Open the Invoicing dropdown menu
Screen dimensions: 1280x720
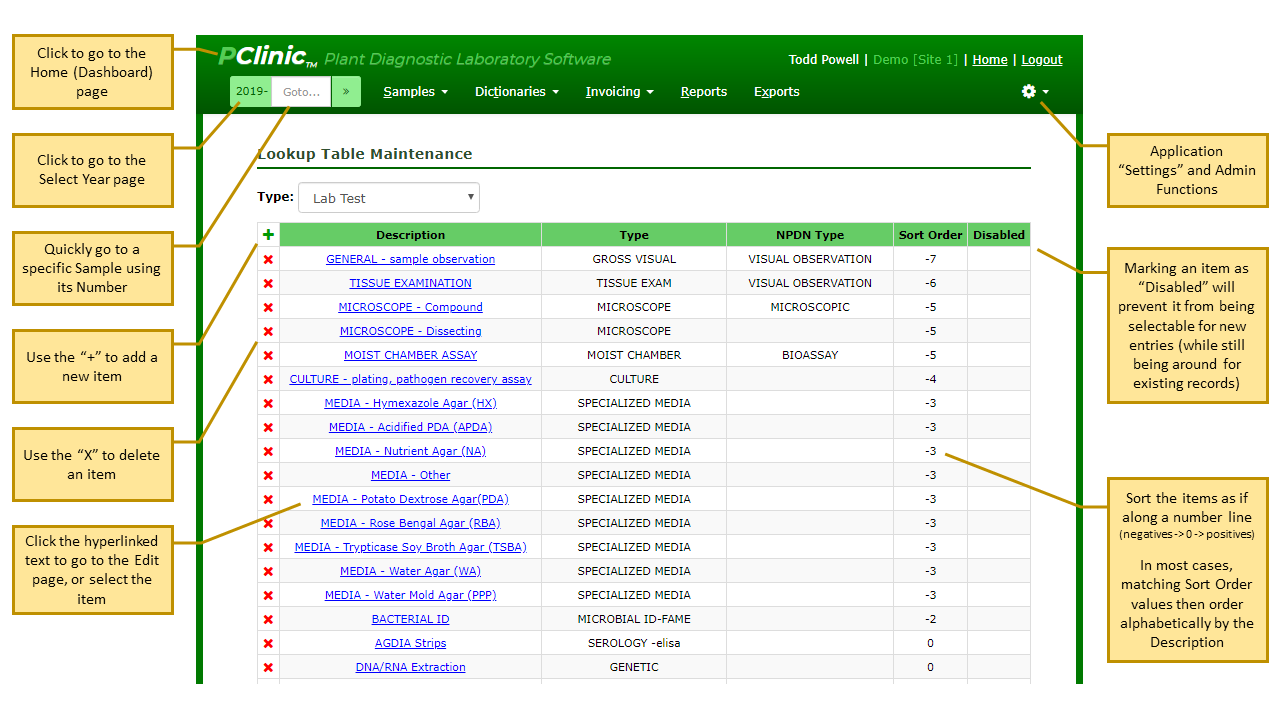(619, 91)
